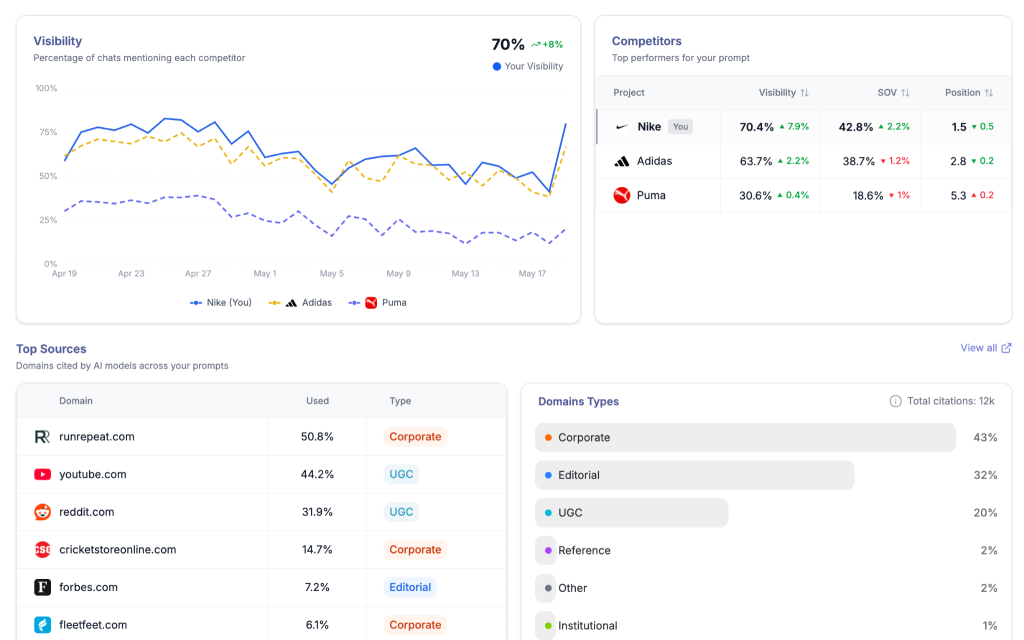Click the Type column header
The image size is (1024, 640).
[x=400, y=401]
